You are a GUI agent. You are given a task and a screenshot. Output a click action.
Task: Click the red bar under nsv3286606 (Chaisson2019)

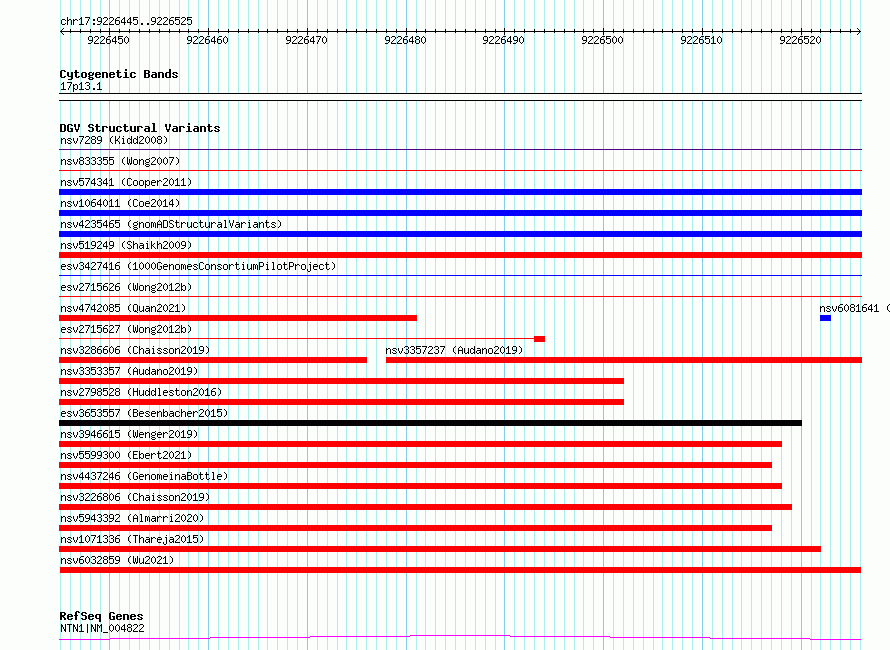(213, 360)
